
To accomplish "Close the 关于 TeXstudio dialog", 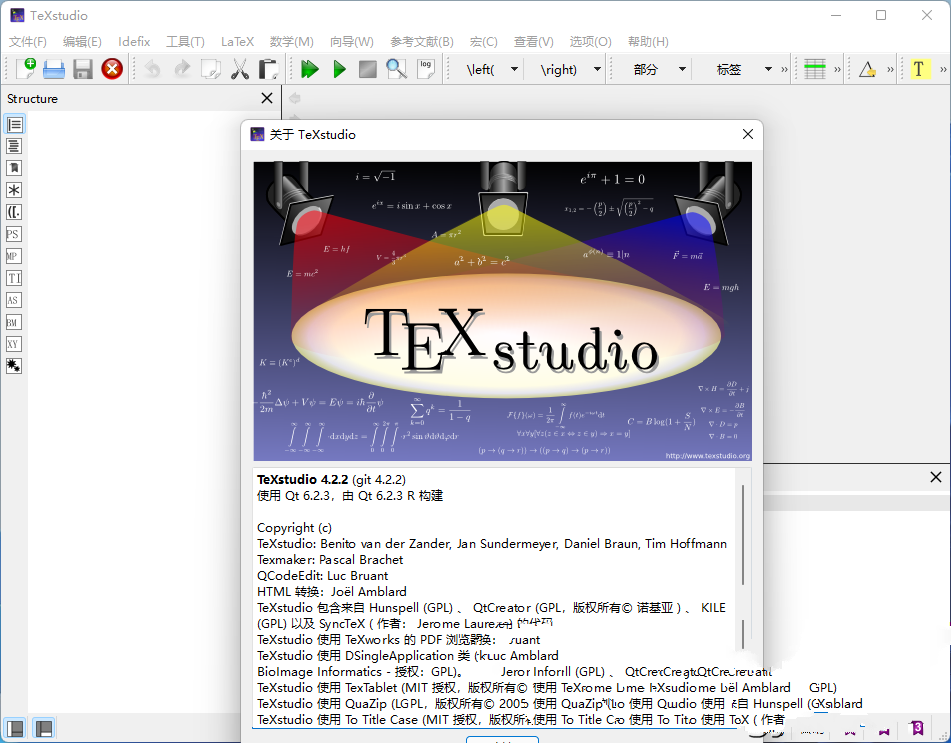I will click(748, 134).
